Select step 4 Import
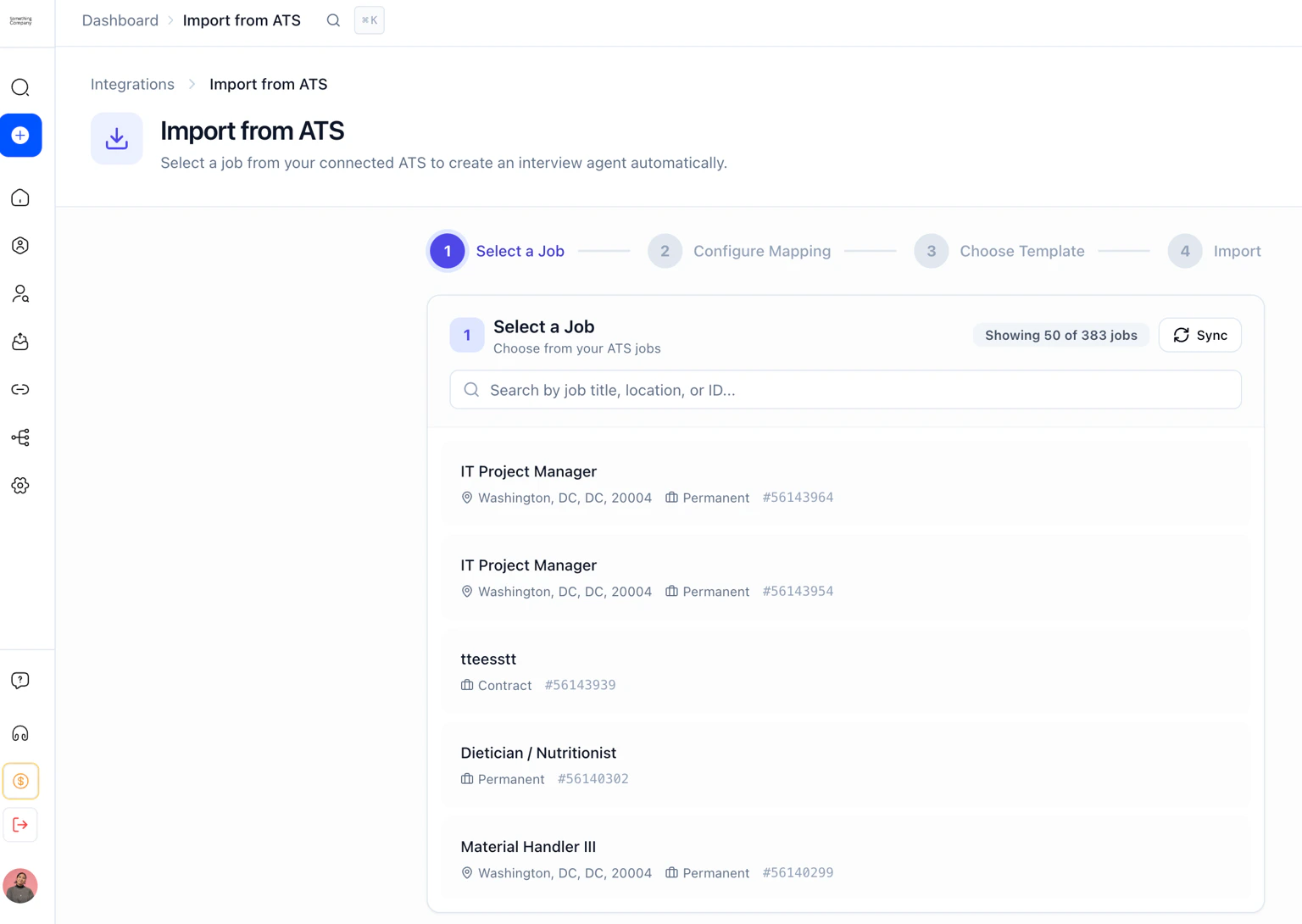This screenshot has height=924, width=1302. (1214, 251)
